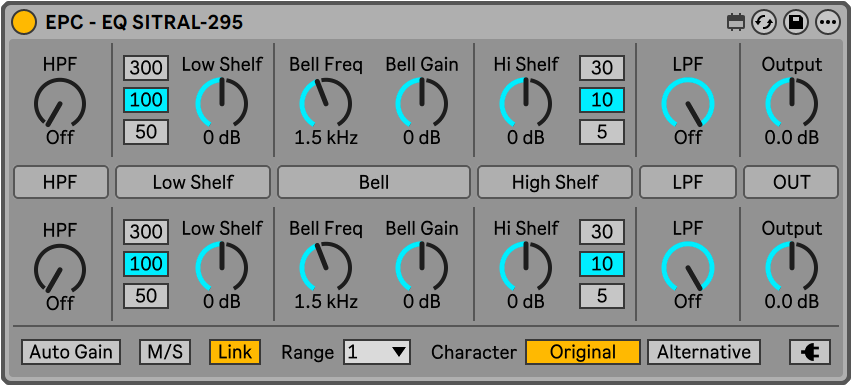The image size is (852, 386).
Task: Click the top row Bell Freq knob
Action: click(x=326, y=103)
